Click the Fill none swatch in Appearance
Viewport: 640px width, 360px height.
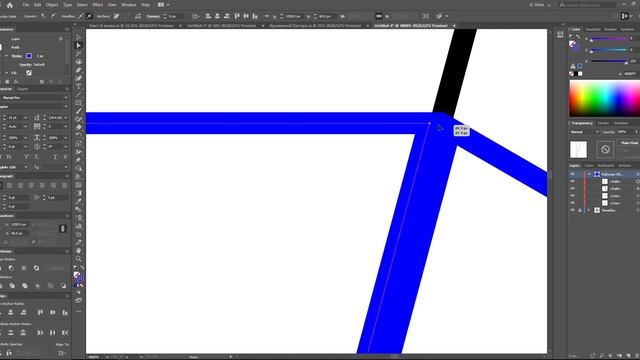29,73
